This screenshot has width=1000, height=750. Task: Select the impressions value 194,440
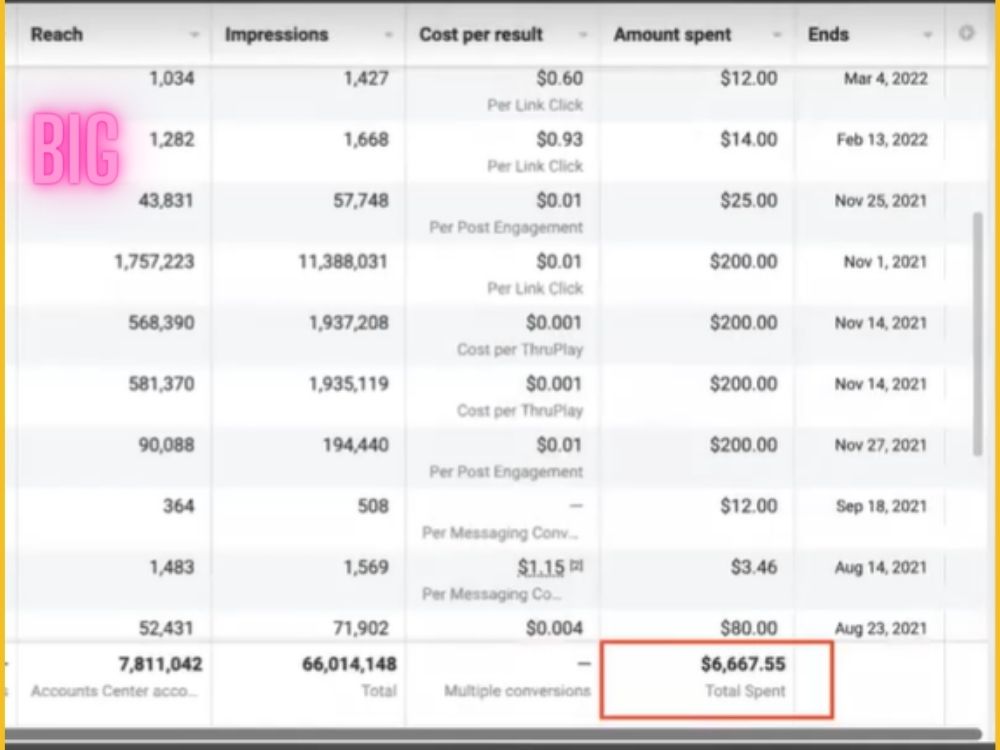click(355, 445)
